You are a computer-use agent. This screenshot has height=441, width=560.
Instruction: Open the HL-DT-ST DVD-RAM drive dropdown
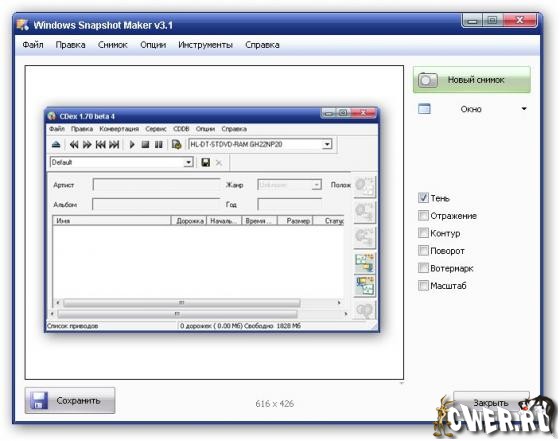pyautogui.click(x=327, y=145)
